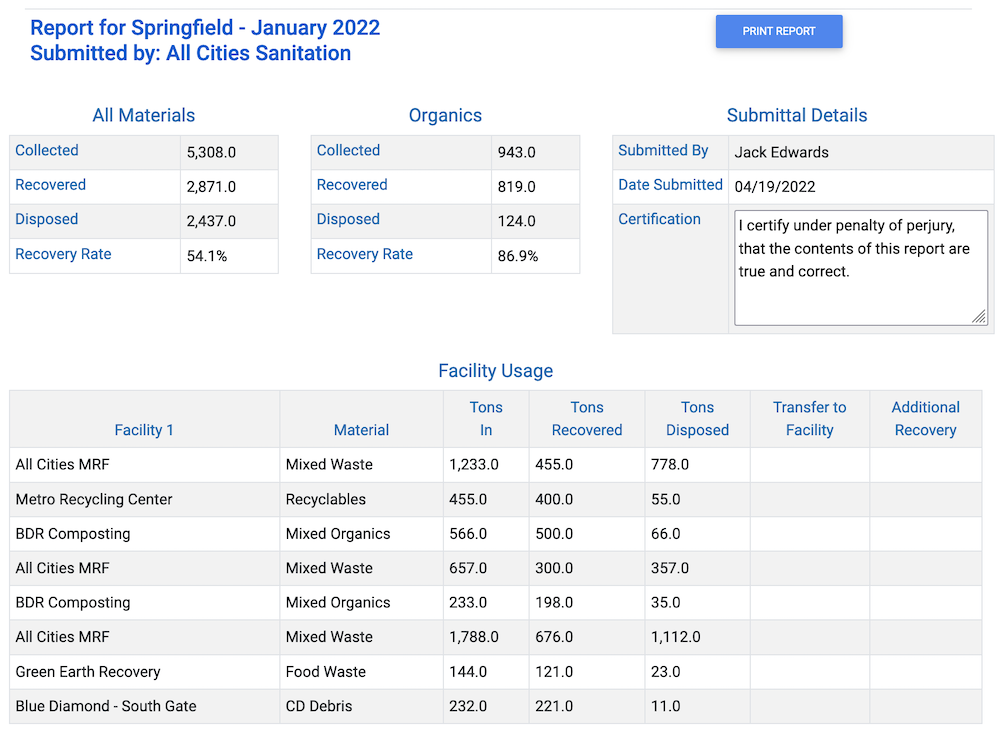Select the Tons In column header

click(x=486, y=418)
